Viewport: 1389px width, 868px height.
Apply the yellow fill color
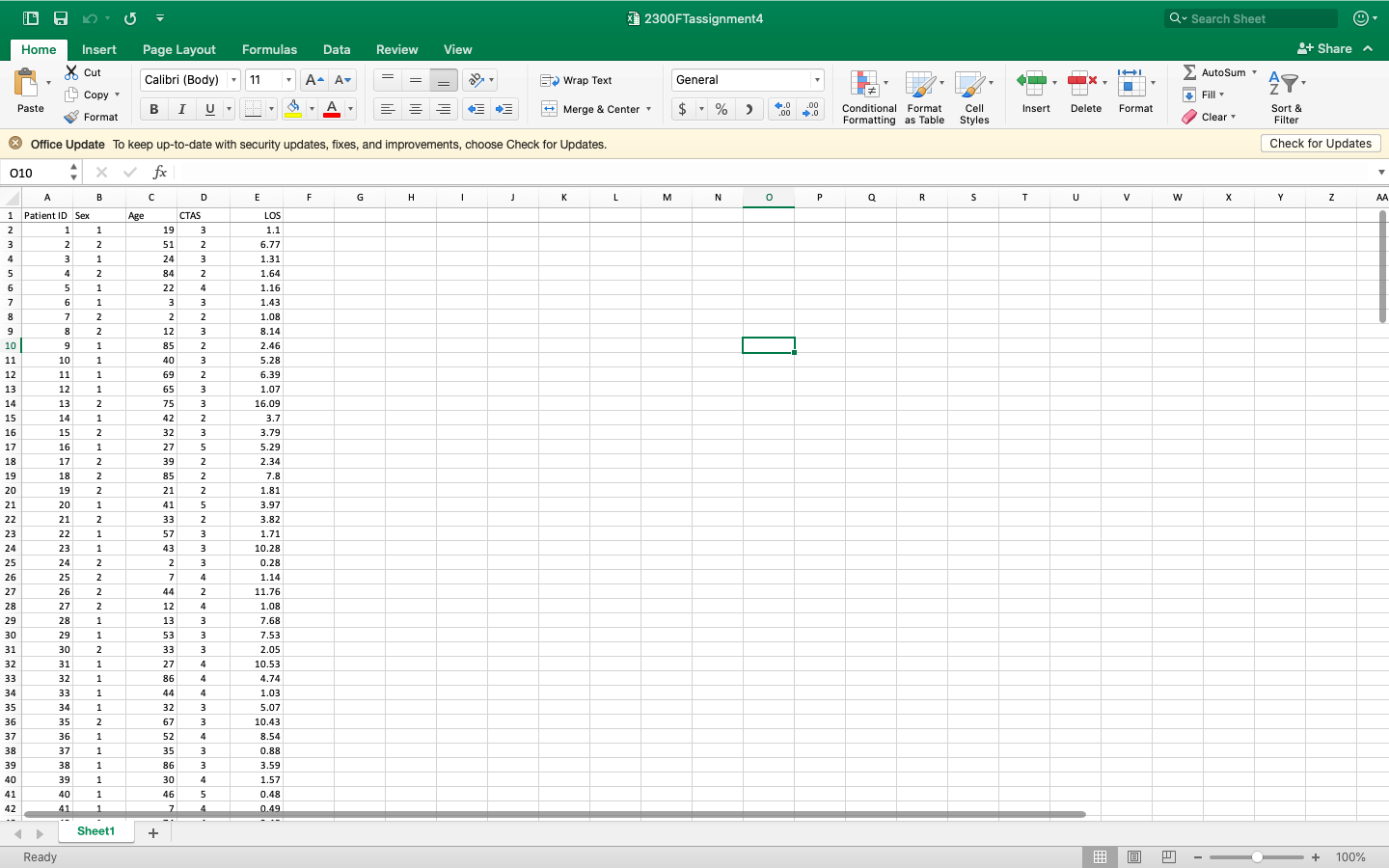(x=293, y=109)
